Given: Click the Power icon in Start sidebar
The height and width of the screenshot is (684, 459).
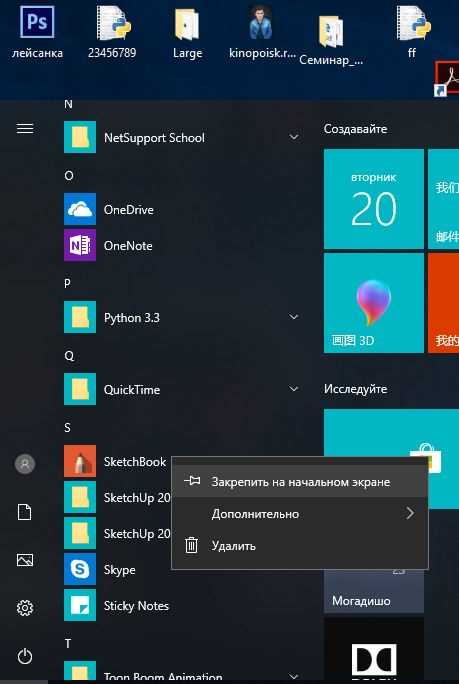Looking at the screenshot, I should click(25, 656).
